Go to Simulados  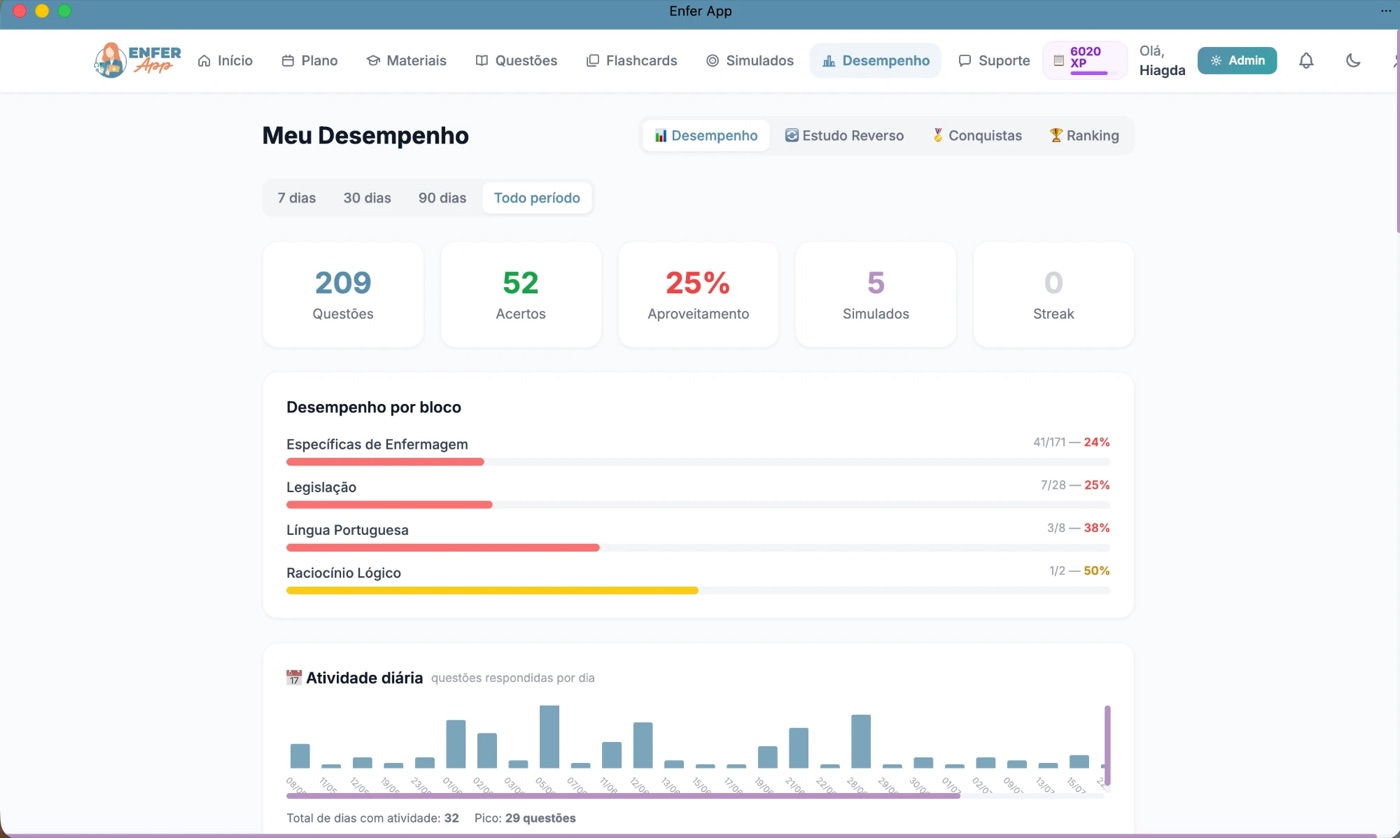point(750,60)
